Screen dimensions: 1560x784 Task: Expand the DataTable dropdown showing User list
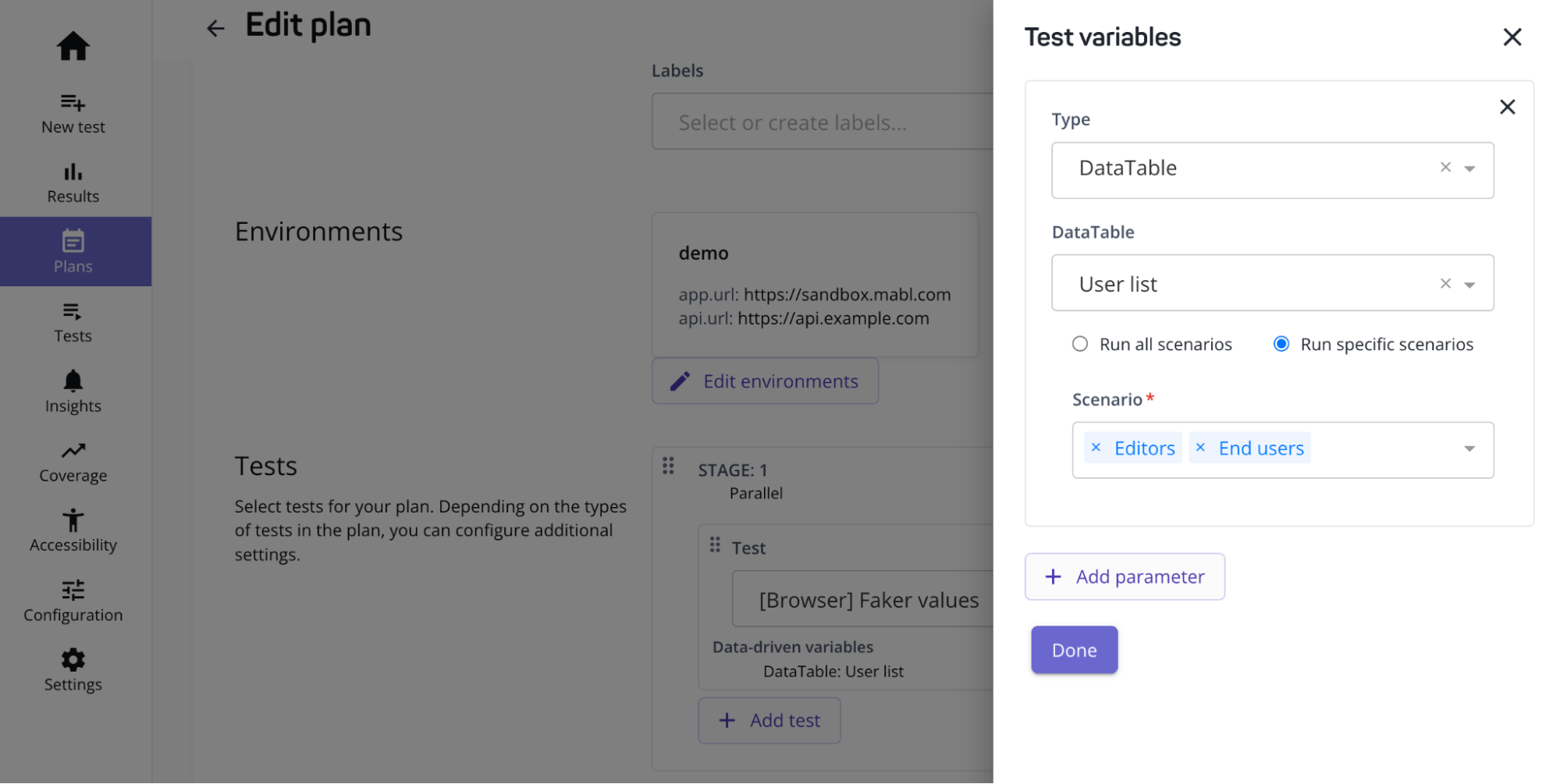1470,283
